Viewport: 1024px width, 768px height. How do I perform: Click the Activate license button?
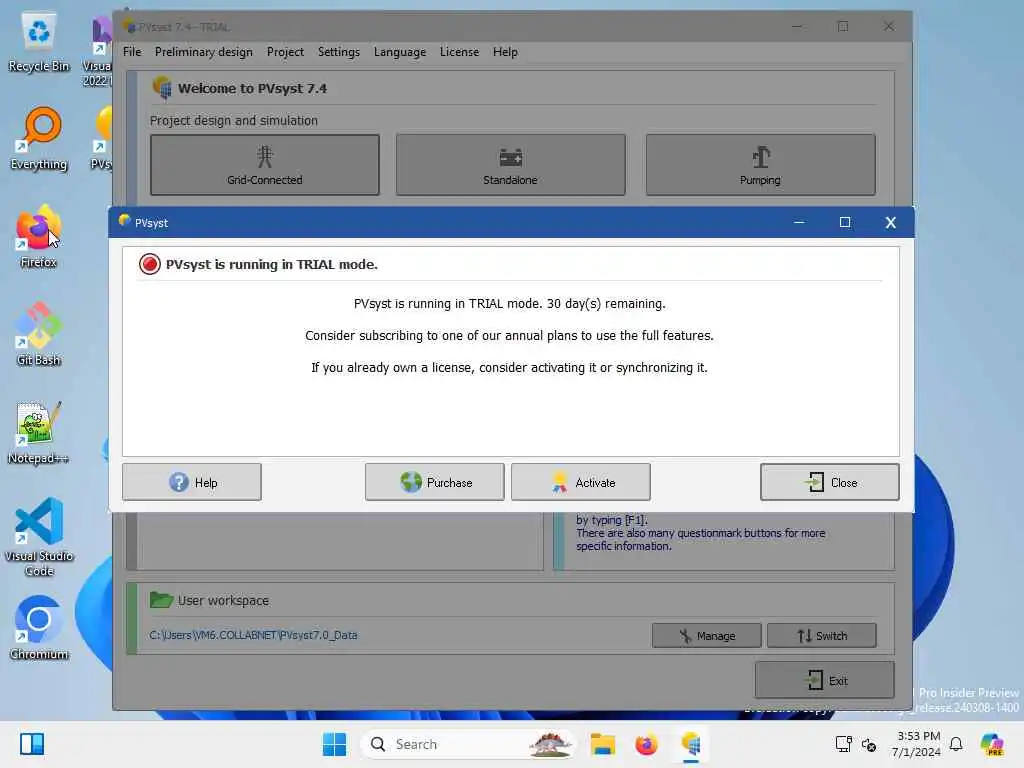pyautogui.click(x=581, y=482)
